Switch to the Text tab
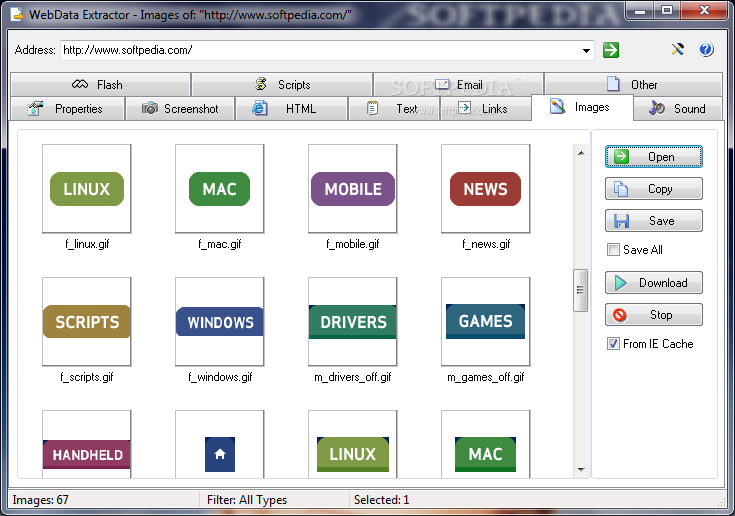Viewport: 735px width, 516px height. (x=394, y=109)
